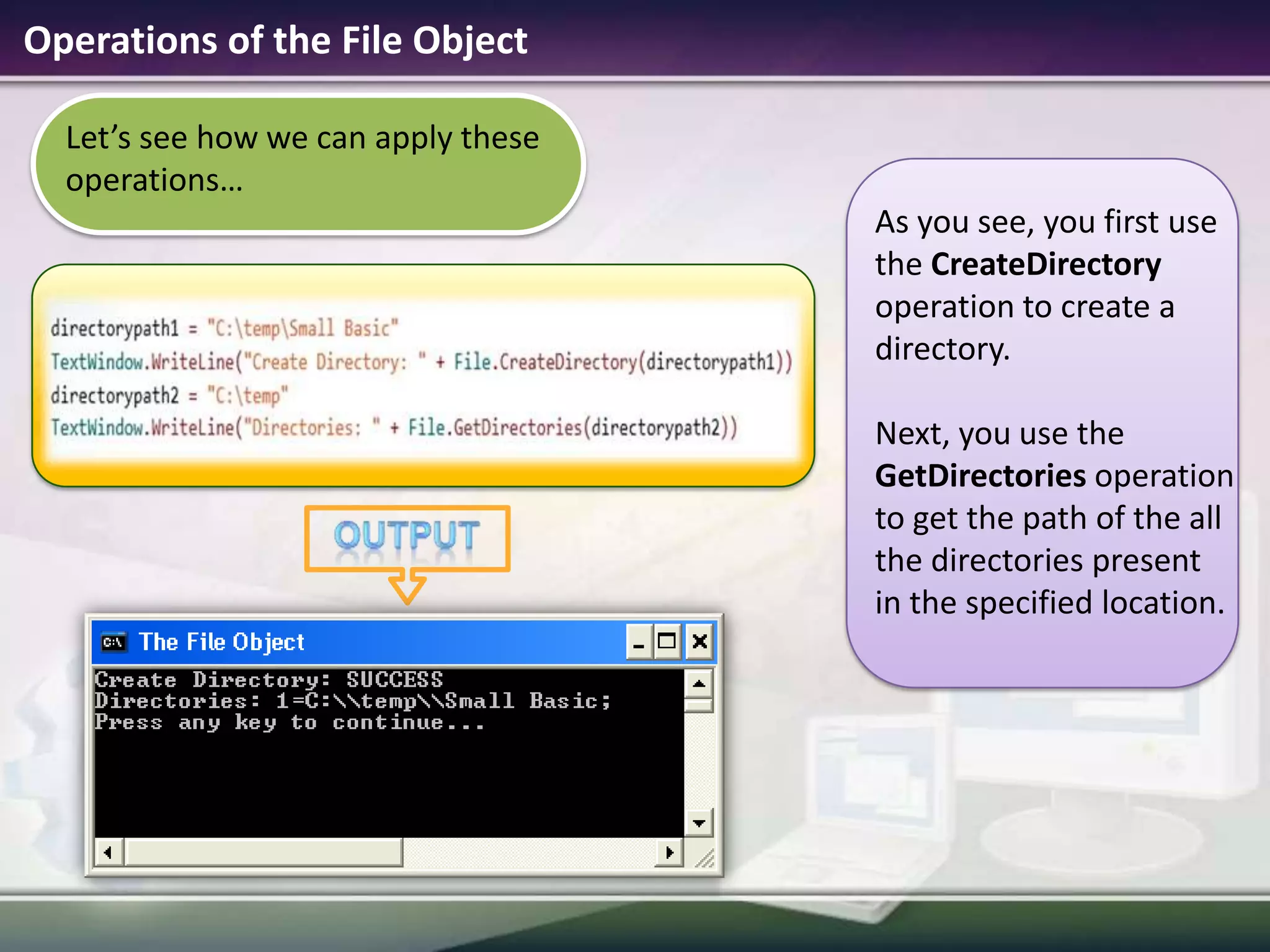The width and height of the screenshot is (1270, 952).
Task: Click the 'The File Object' title text
Action: (221, 642)
